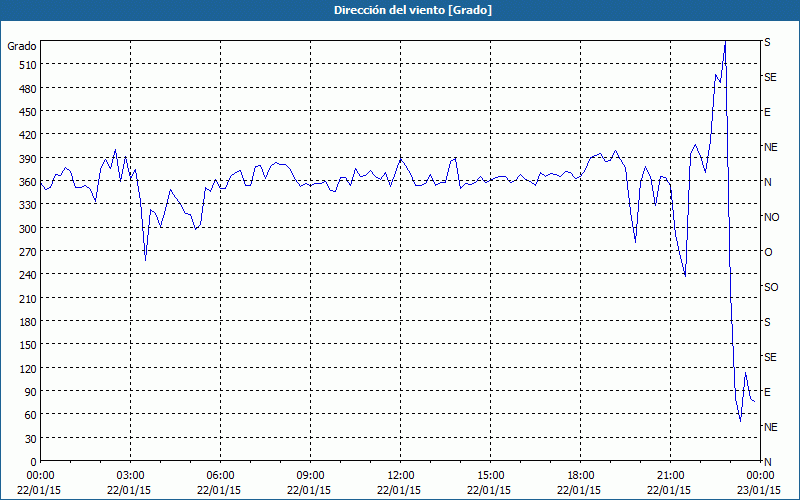Select the 22/01/15 date under 21:00
The image size is (800, 500).
[x=669, y=490]
